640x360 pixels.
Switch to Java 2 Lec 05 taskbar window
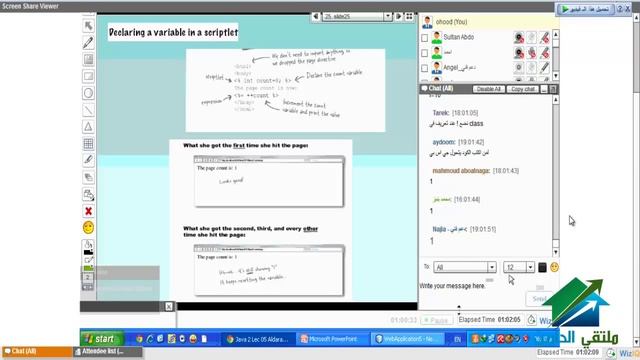click(x=258, y=339)
